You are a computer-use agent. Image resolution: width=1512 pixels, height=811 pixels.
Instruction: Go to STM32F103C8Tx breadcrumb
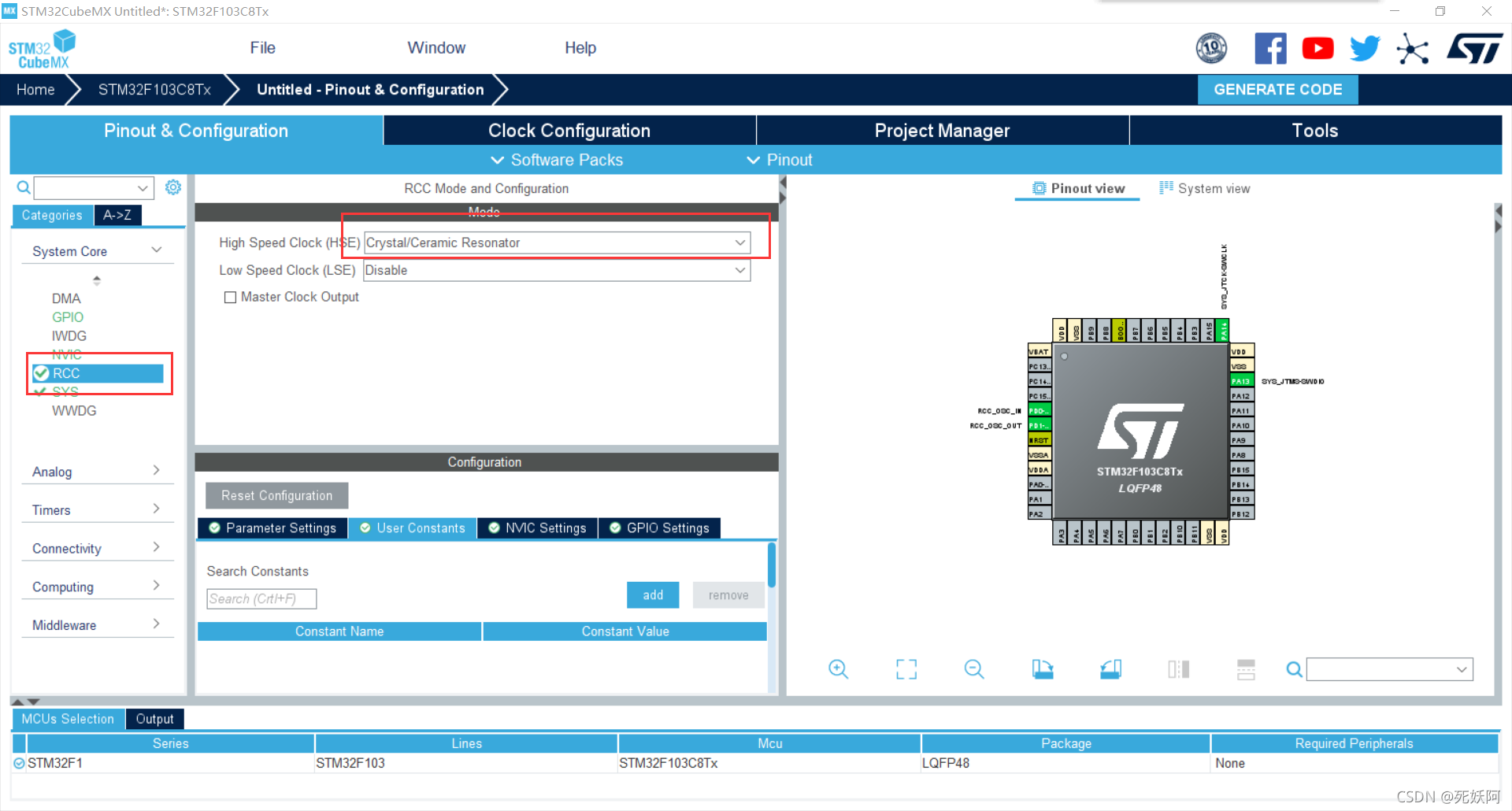154,90
